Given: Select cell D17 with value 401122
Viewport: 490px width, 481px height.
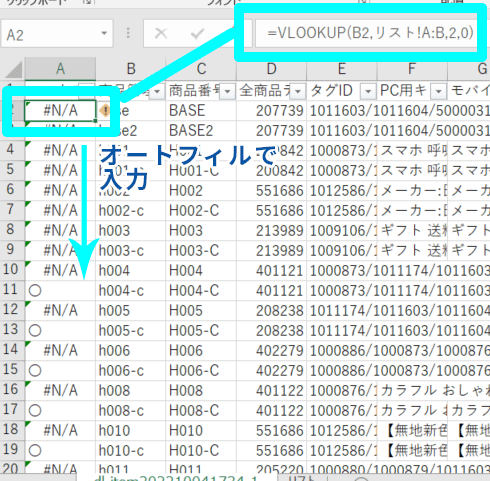Looking at the screenshot, I should pyautogui.click(x=271, y=411).
